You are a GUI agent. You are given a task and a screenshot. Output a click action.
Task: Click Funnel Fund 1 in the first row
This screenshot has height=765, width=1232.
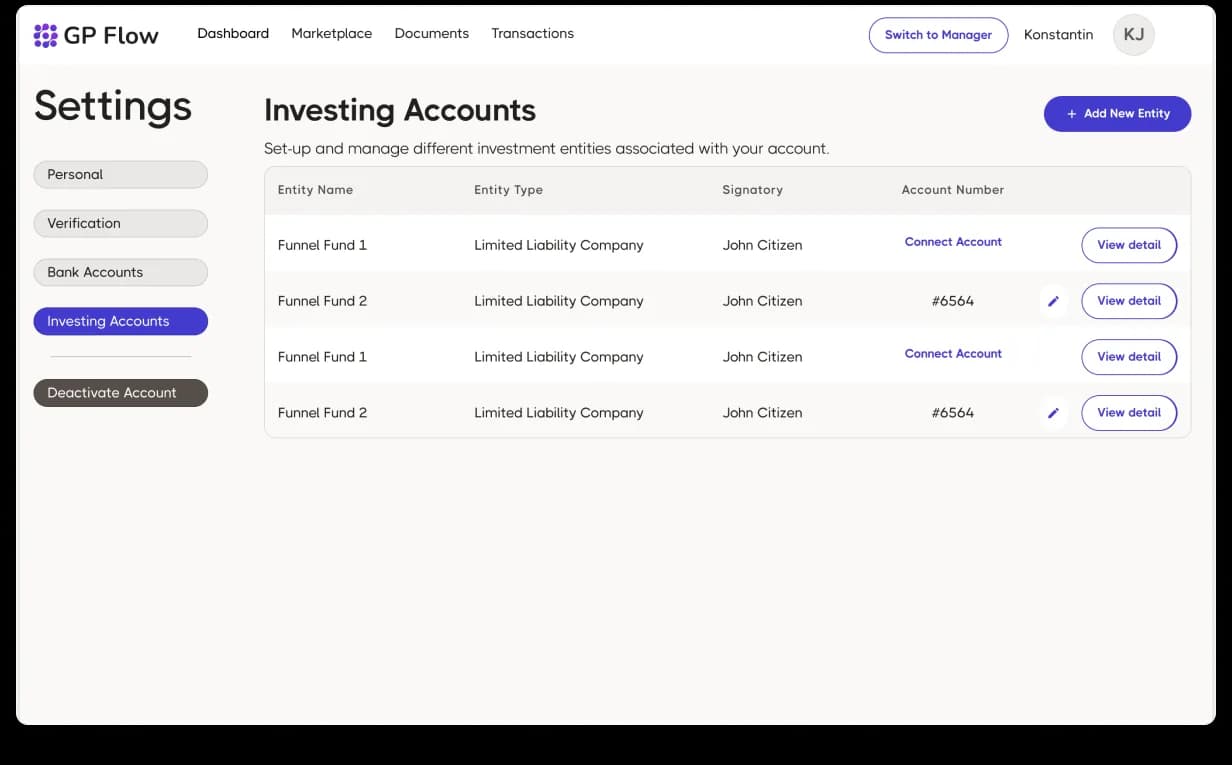coord(322,245)
